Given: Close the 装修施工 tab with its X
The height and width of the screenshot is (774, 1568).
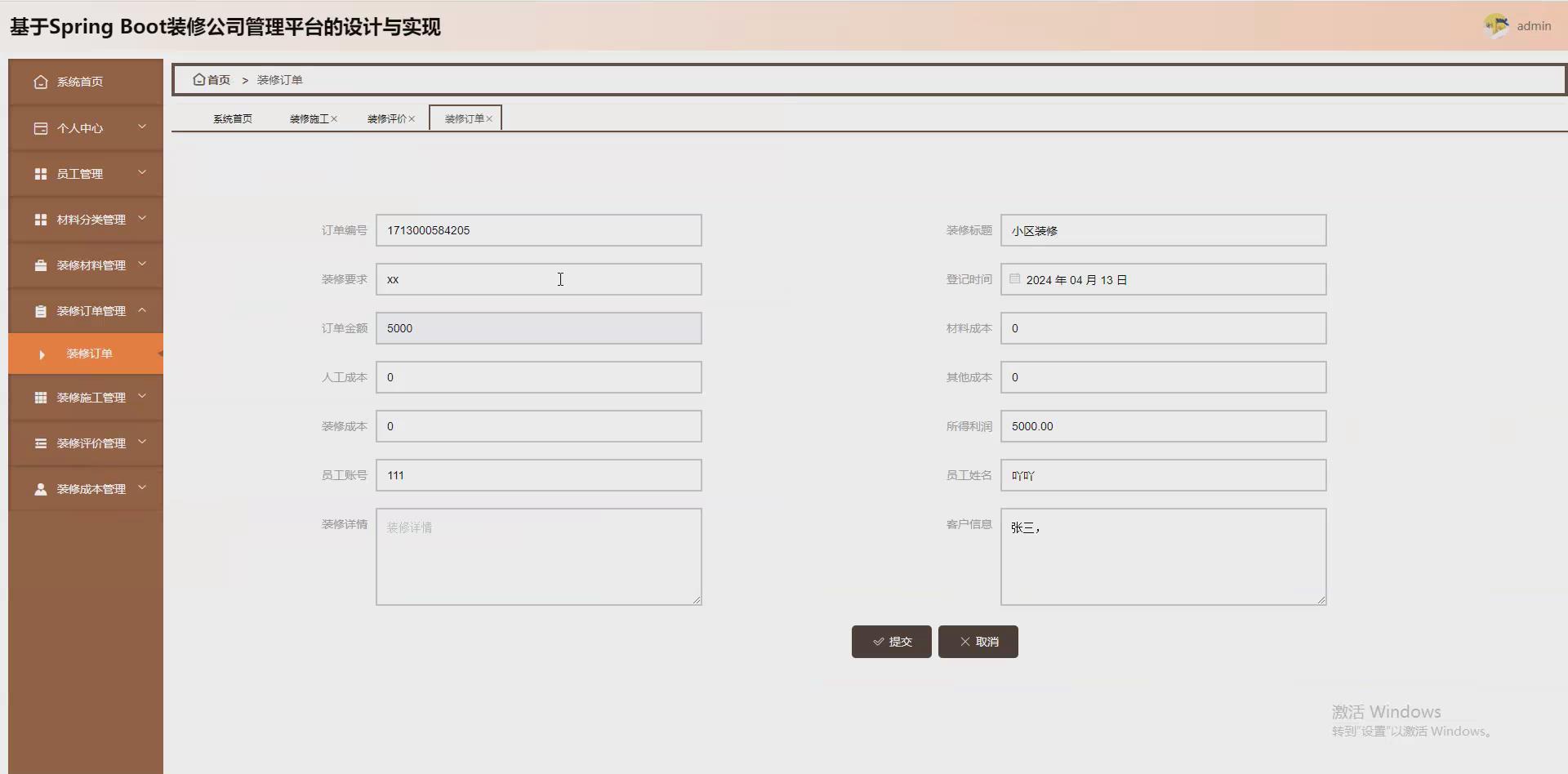Looking at the screenshot, I should (334, 119).
